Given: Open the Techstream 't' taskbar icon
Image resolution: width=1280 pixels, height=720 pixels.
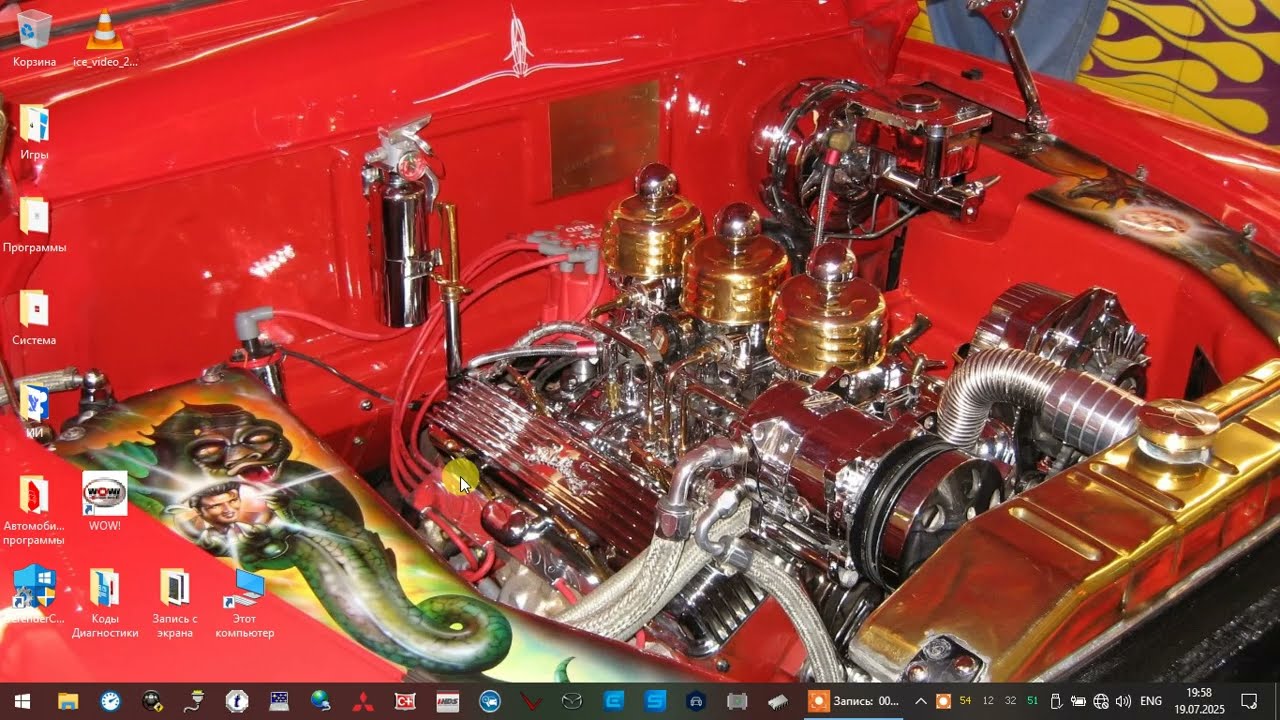Looking at the screenshot, I should (237, 701).
